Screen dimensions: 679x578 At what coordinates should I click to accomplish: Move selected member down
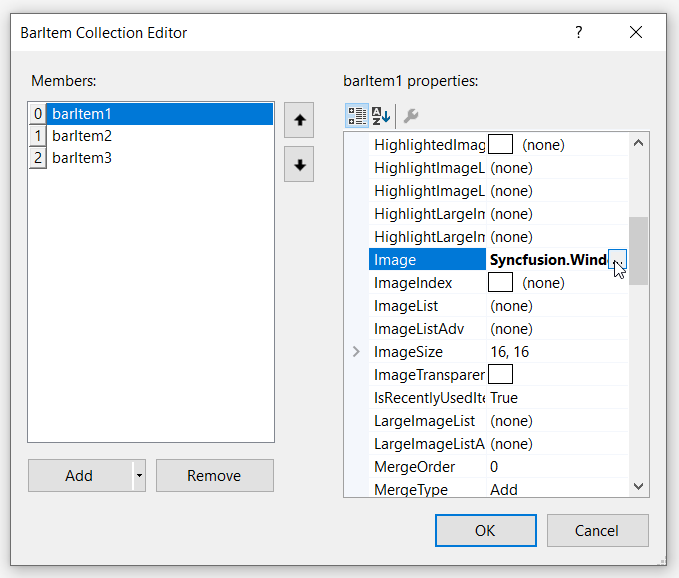[x=299, y=165]
